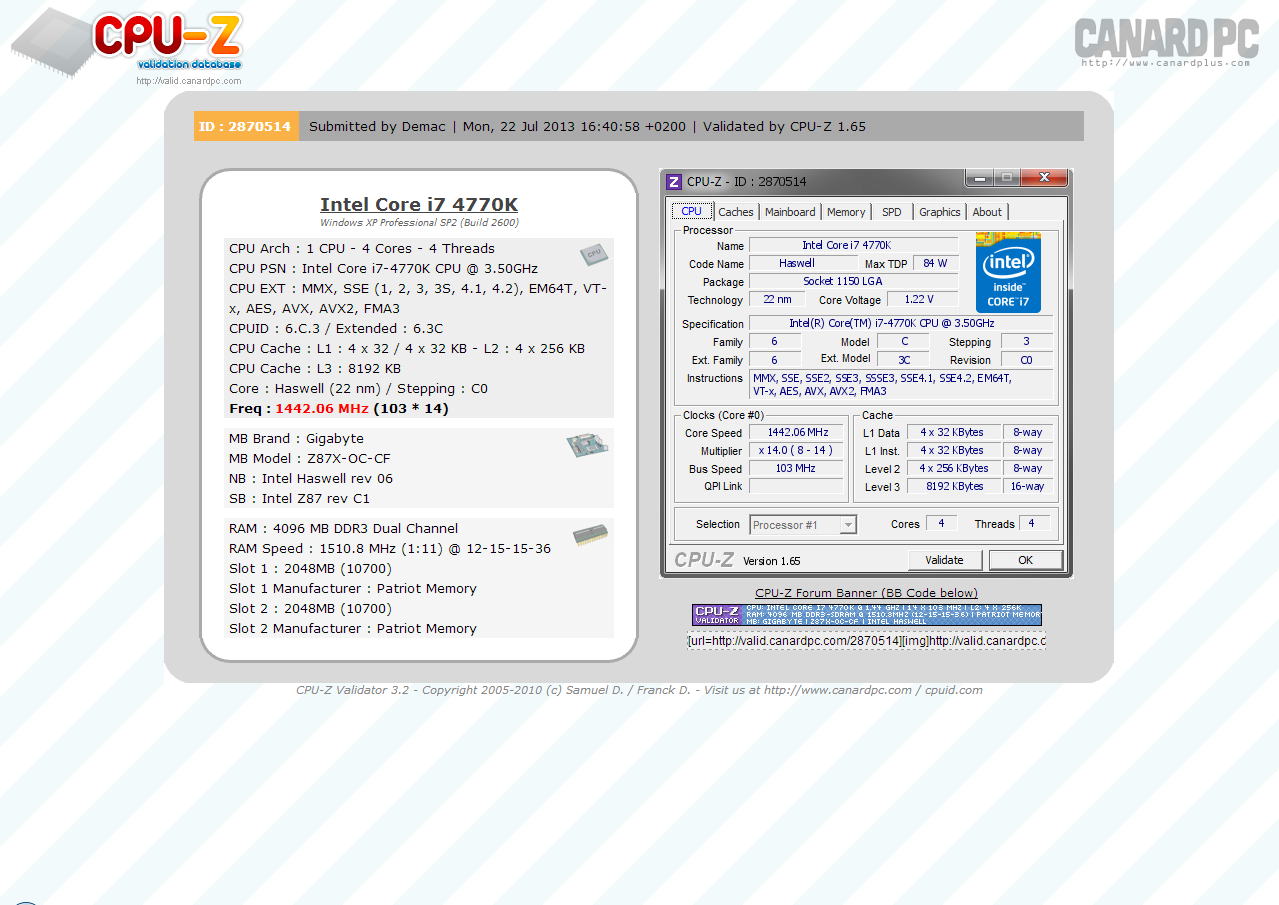
Task: Open the Mainboard tab
Action: pyautogui.click(x=790, y=212)
